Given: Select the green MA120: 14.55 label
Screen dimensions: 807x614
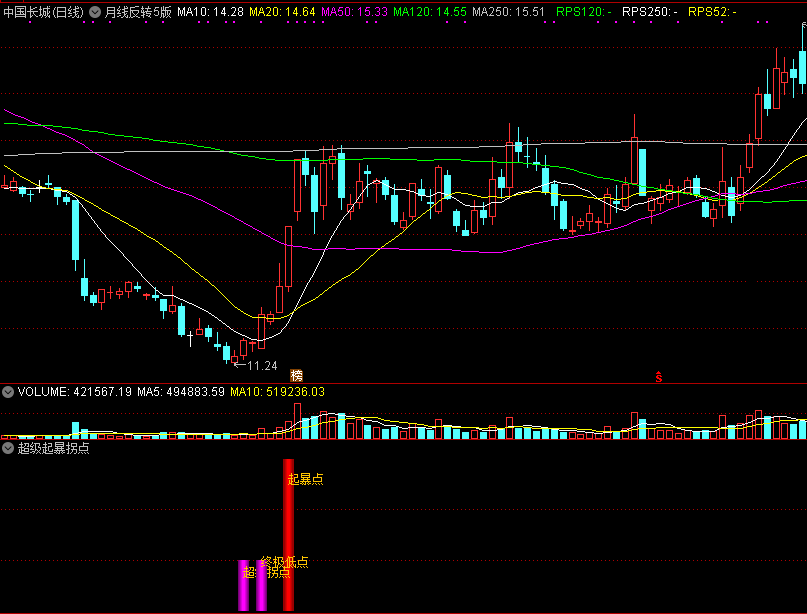Looking at the screenshot, I should [430, 12].
